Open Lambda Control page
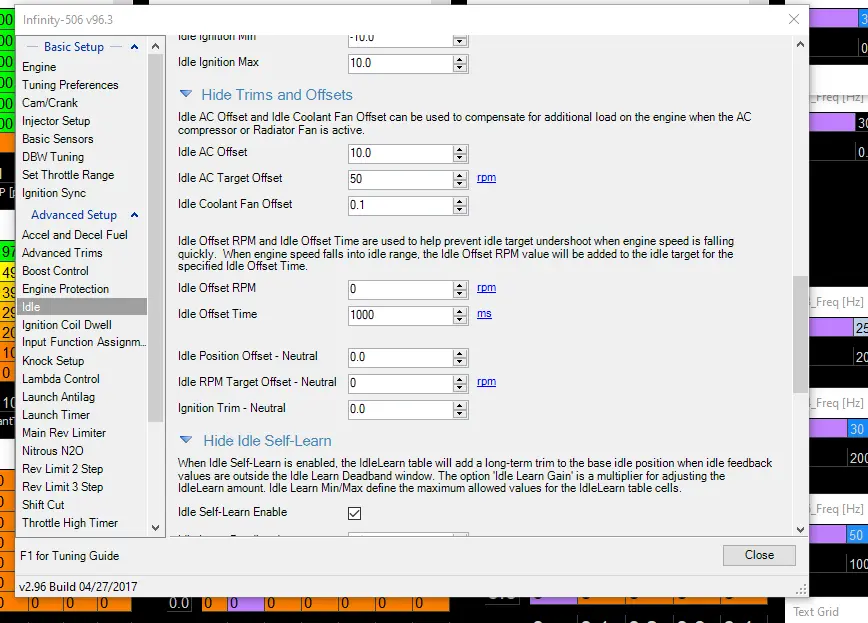868x623 pixels. point(61,379)
